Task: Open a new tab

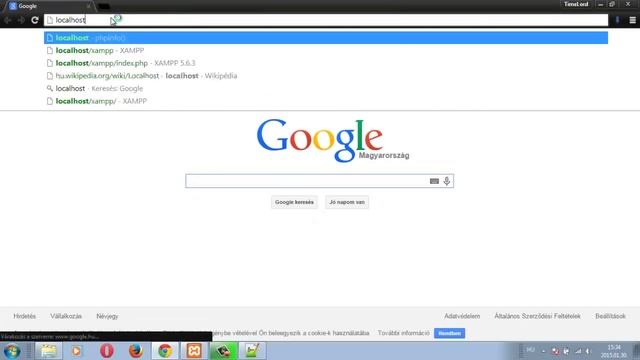Action: click(x=104, y=7)
